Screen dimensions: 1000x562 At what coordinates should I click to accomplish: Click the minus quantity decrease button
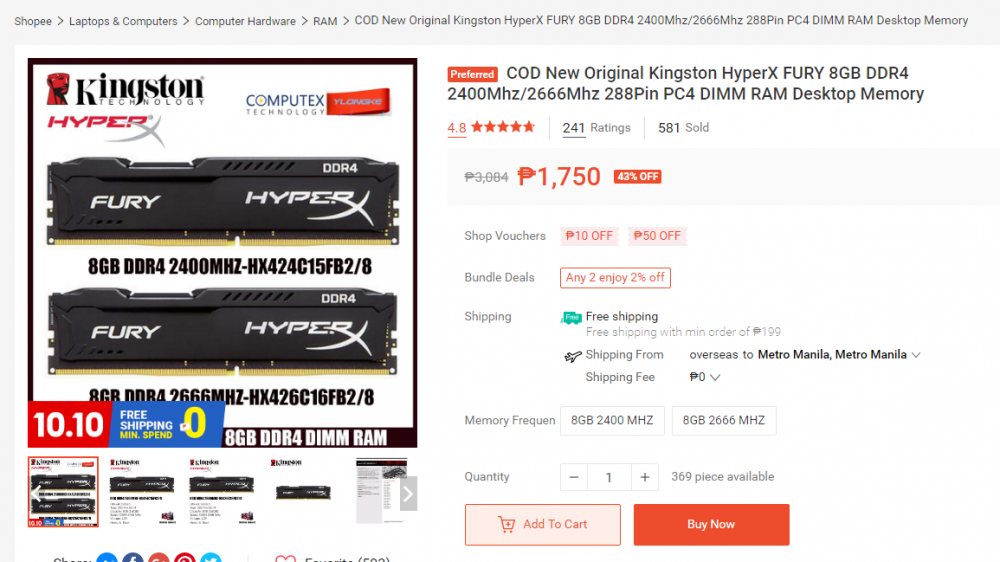574,477
